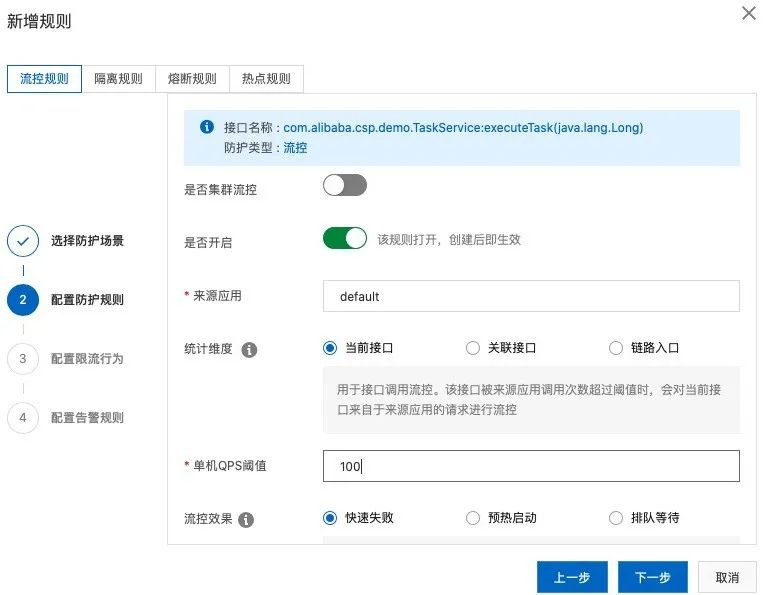Click step 2 circle 配置防护规则
This screenshot has width=770, height=595.
(23, 300)
